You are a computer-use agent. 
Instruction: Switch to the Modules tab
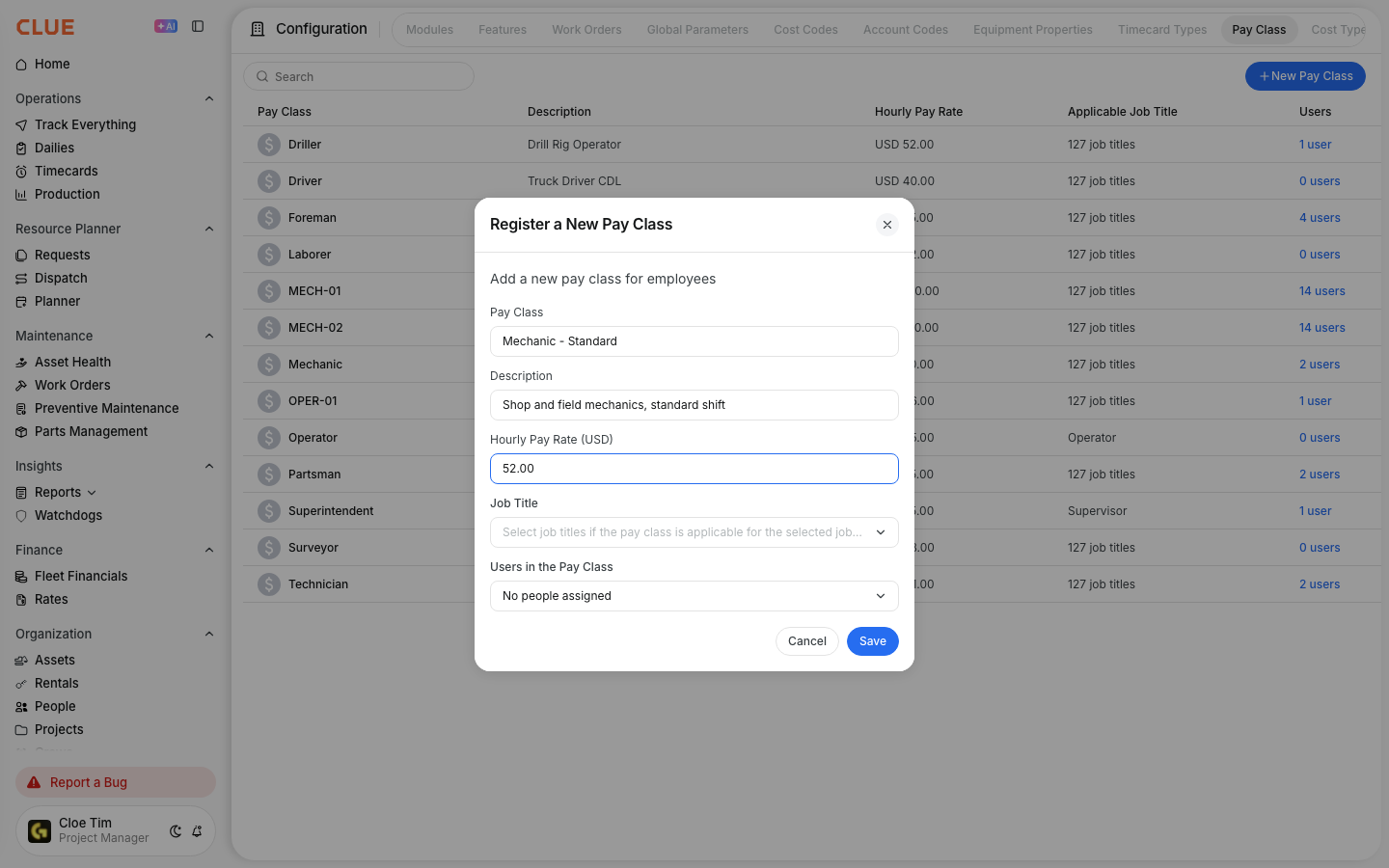(429, 30)
